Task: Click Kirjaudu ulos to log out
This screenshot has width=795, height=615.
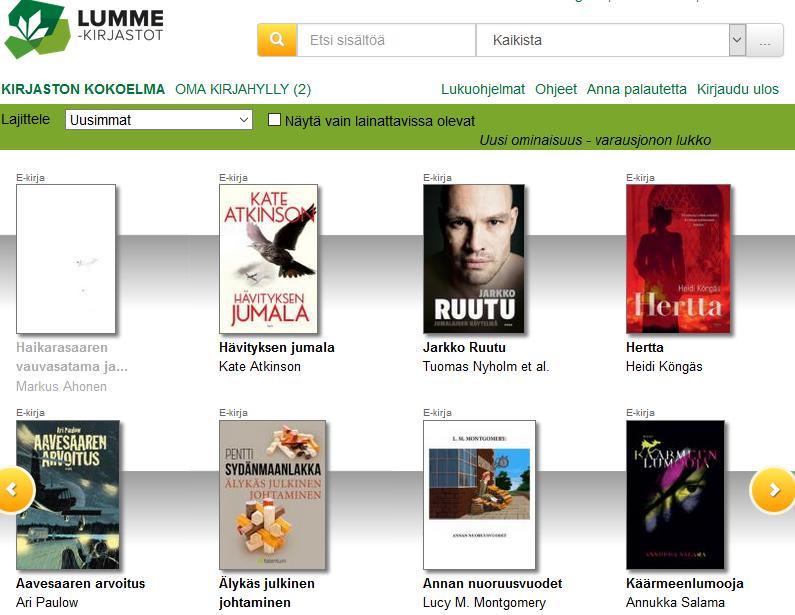Action: coord(737,89)
